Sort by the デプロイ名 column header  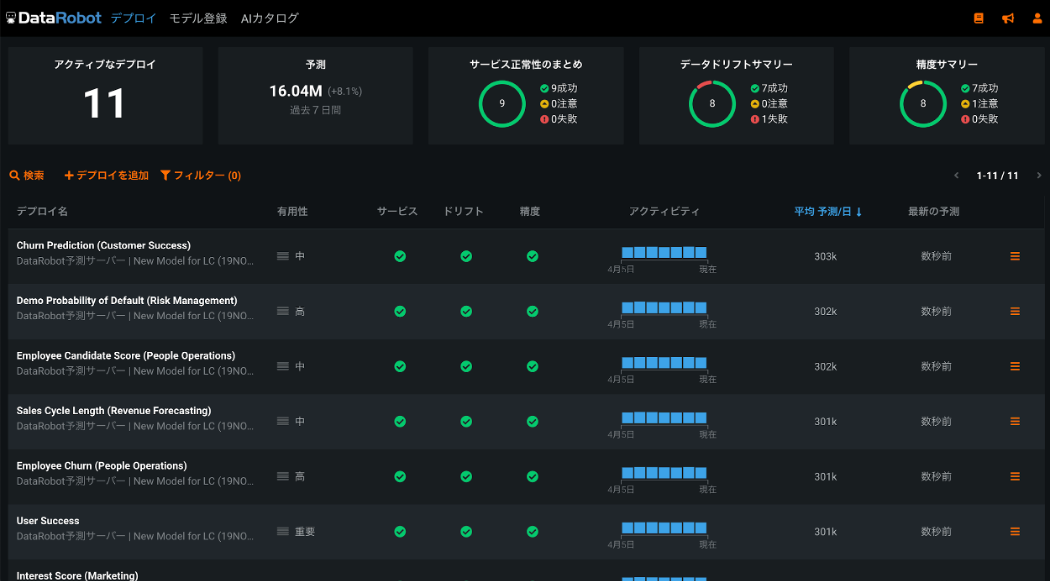42,212
